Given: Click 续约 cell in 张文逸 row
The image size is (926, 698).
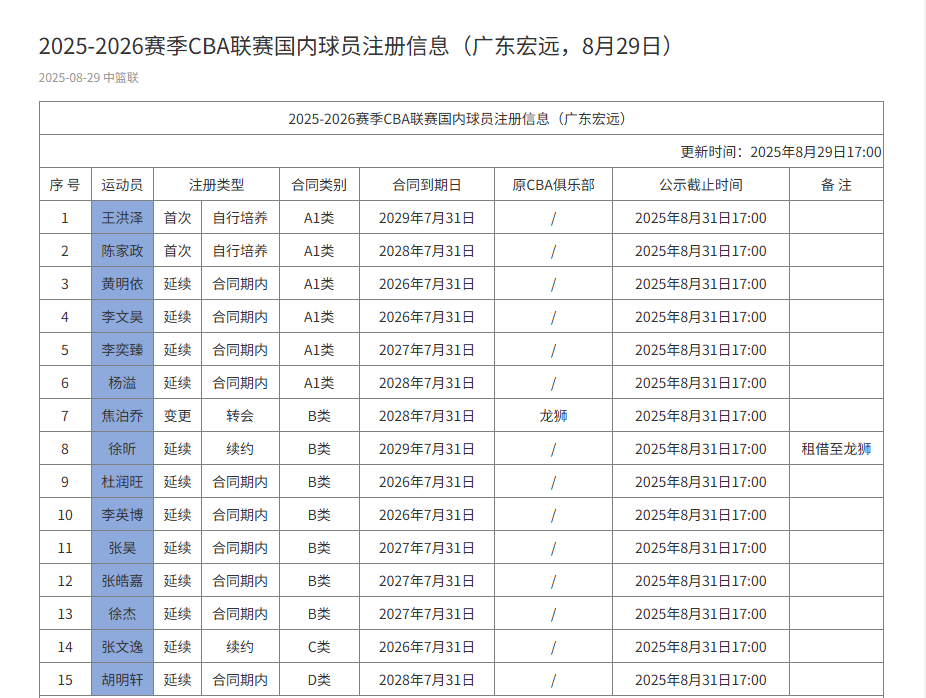Looking at the screenshot, I should pos(240,647).
